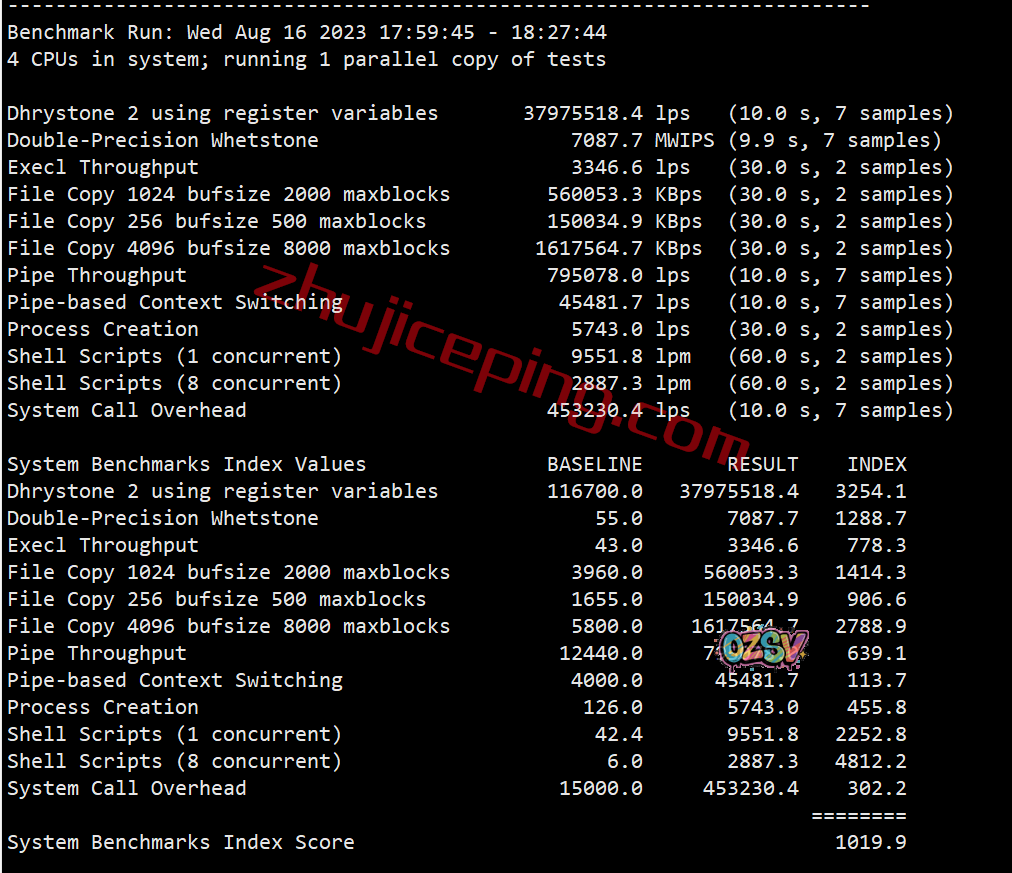Click the Benchmark Run date line
The width and height of the screenshot is (1012, 873).
click(307, 32)
